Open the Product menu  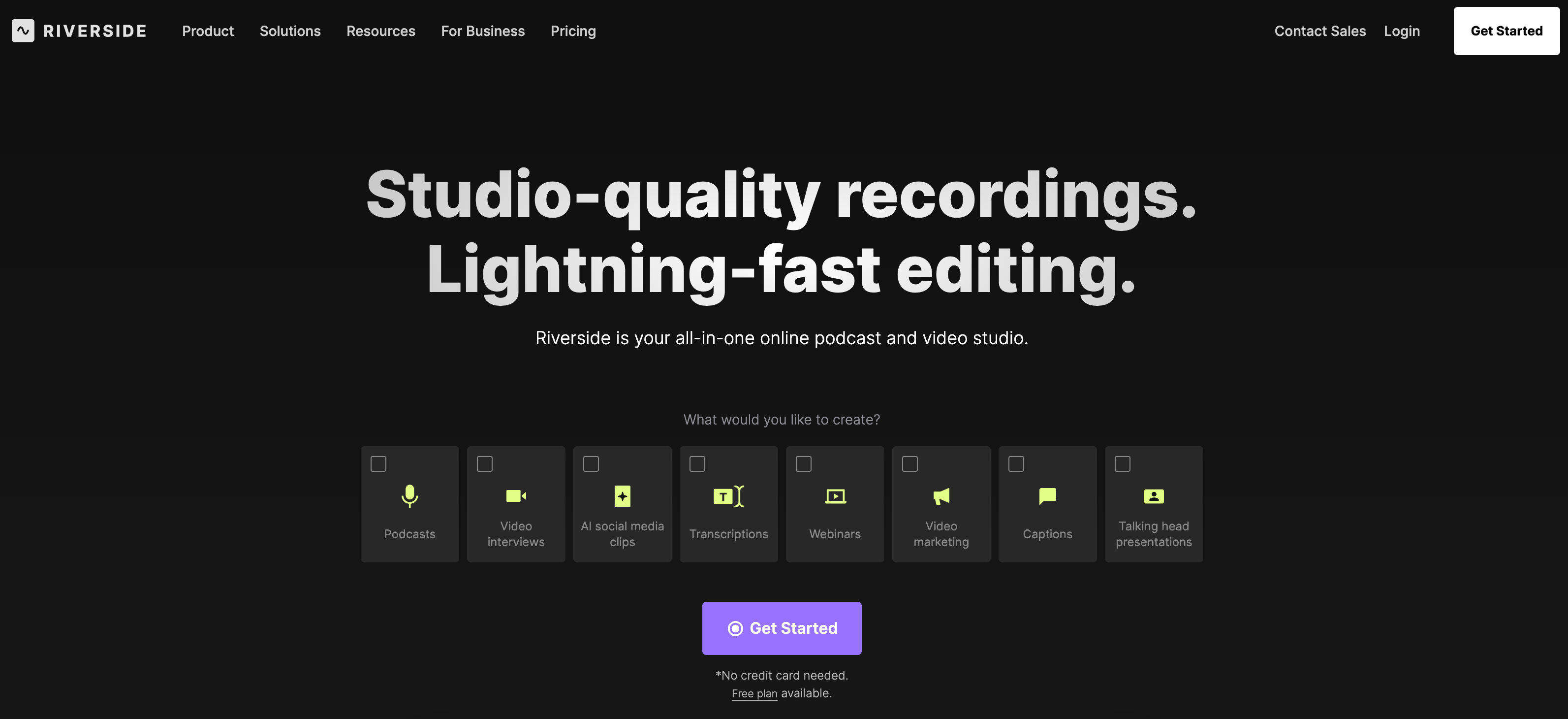point(208,31)
